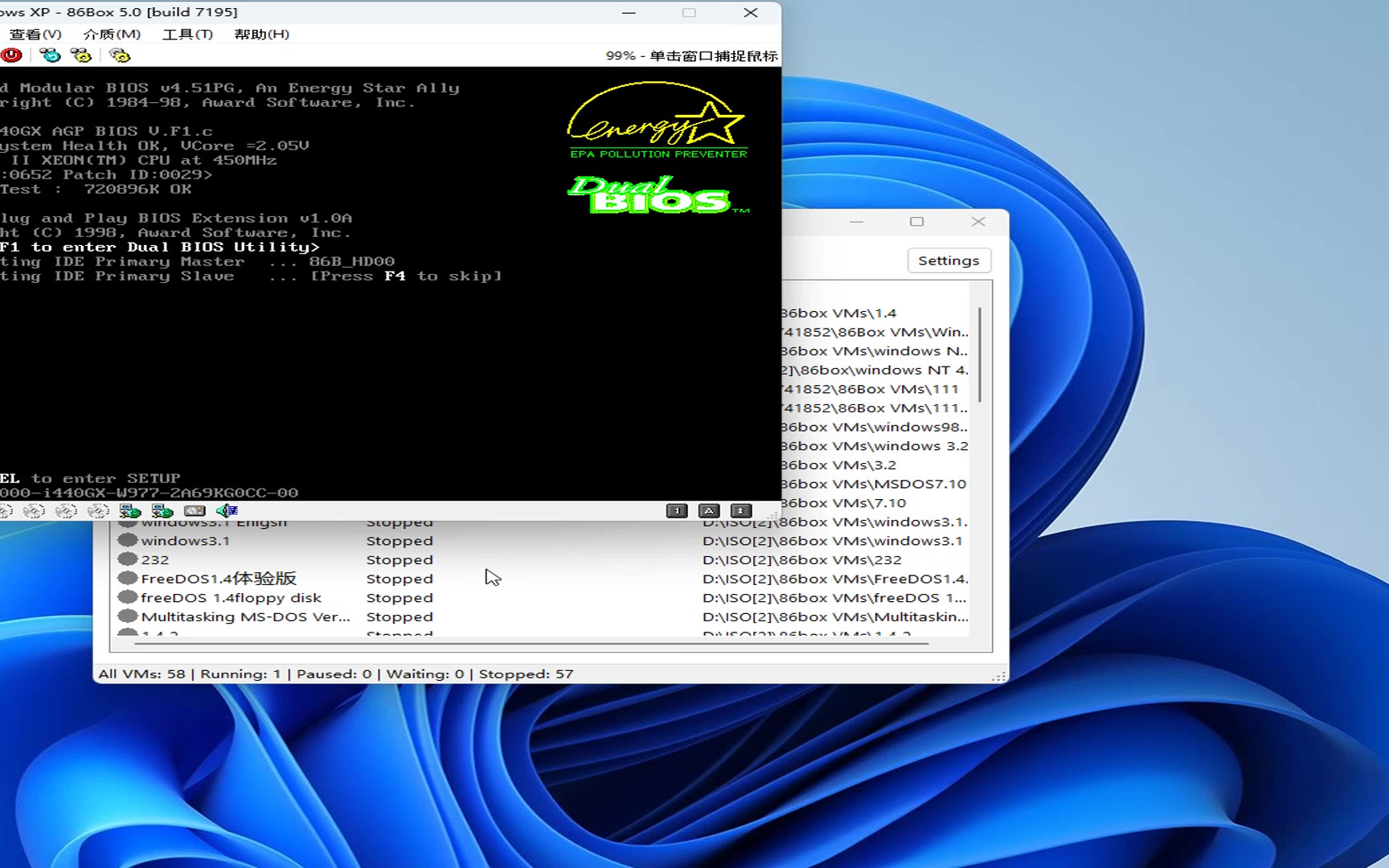Viewport: 1389px width, 868px height.
Task: Click the rightmost gear icon in 86Box toolbar
Action: click(x=120, y=55)
